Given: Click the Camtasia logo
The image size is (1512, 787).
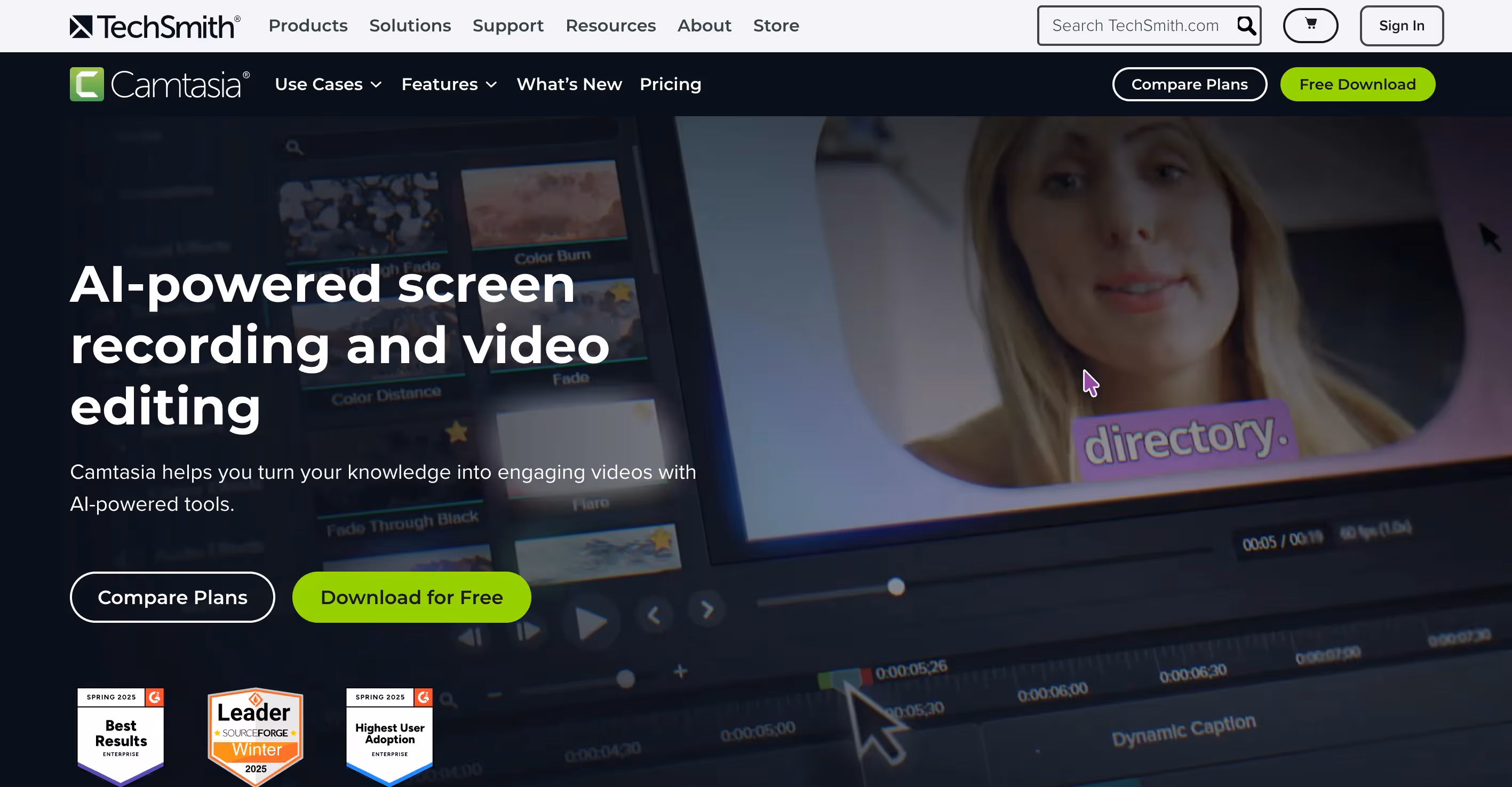Looking at the screenshot, I should click(x=160, y=84).
